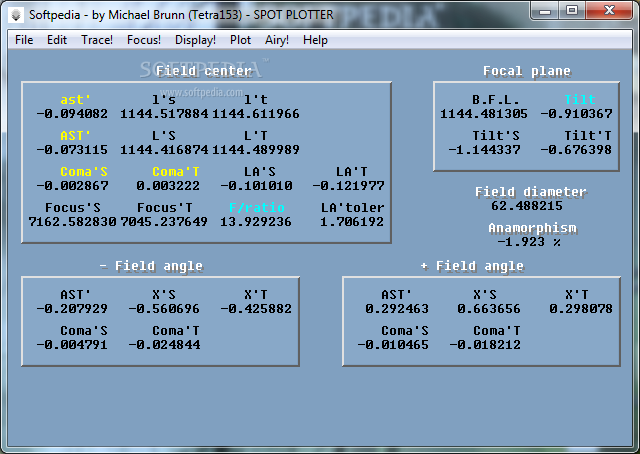Select the value -0.094082
Image resolution: width=640 pixels, height=454 pixels.
[x=72, y=114]
